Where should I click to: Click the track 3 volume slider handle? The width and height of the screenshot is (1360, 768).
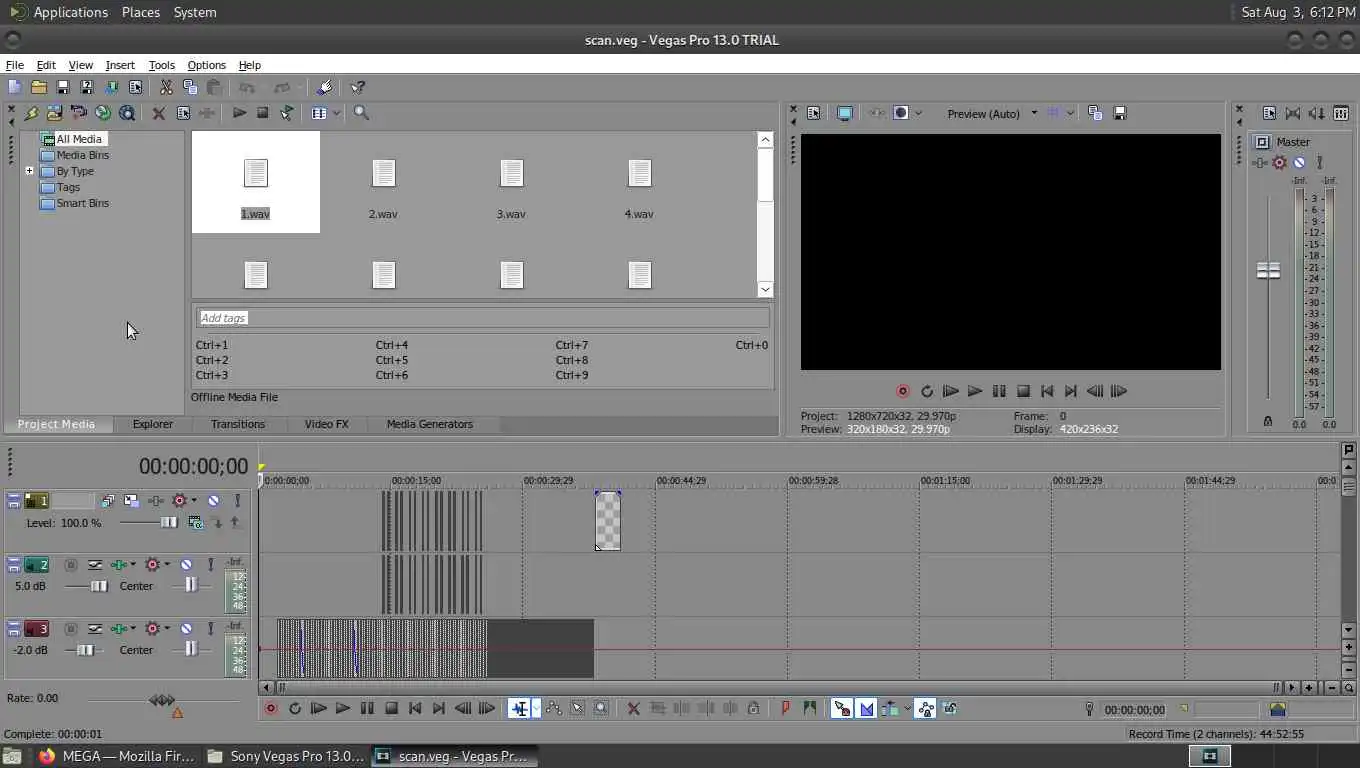coord(86,650)
